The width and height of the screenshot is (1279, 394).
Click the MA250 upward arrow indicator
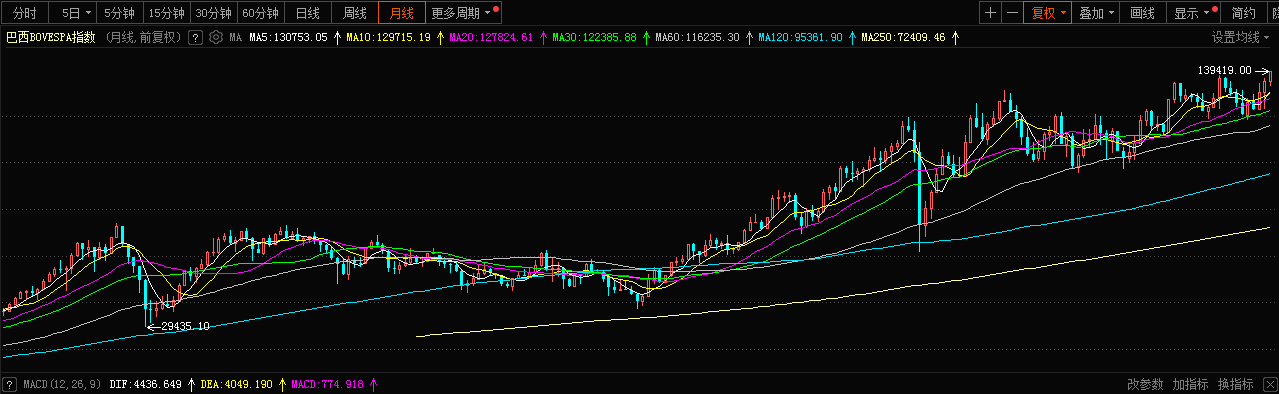point(955,38)
